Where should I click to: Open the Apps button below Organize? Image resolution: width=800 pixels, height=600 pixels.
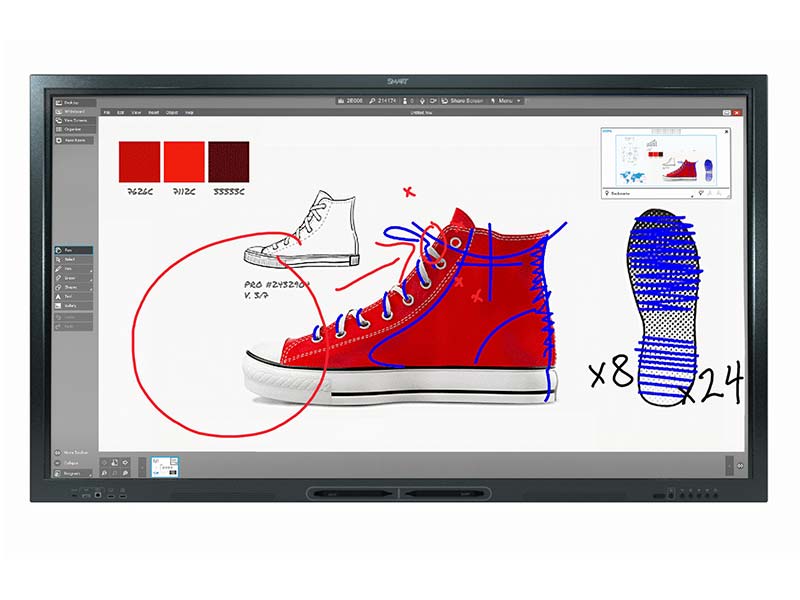(x=74, y=140)
